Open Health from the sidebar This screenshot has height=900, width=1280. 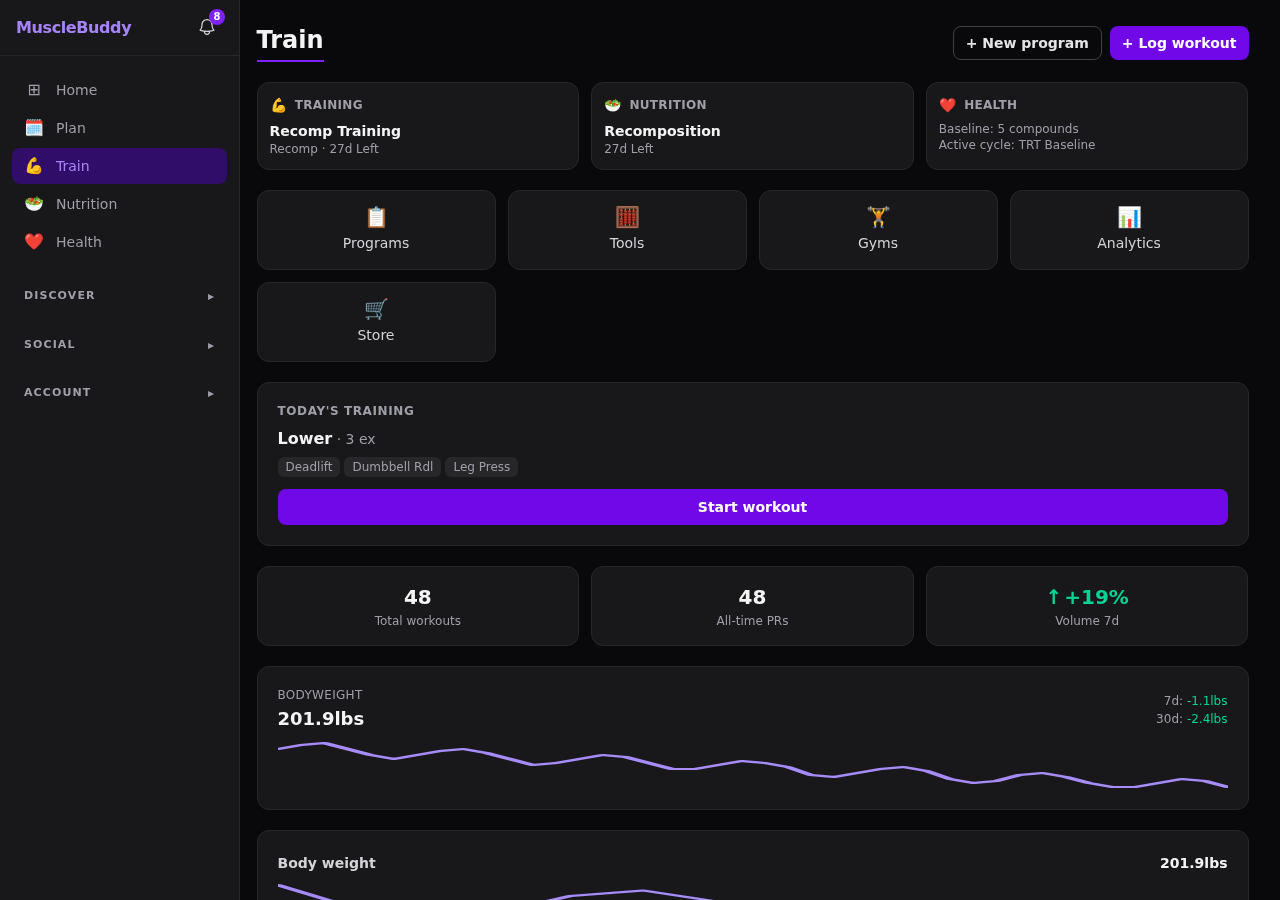tap(119, 242)
